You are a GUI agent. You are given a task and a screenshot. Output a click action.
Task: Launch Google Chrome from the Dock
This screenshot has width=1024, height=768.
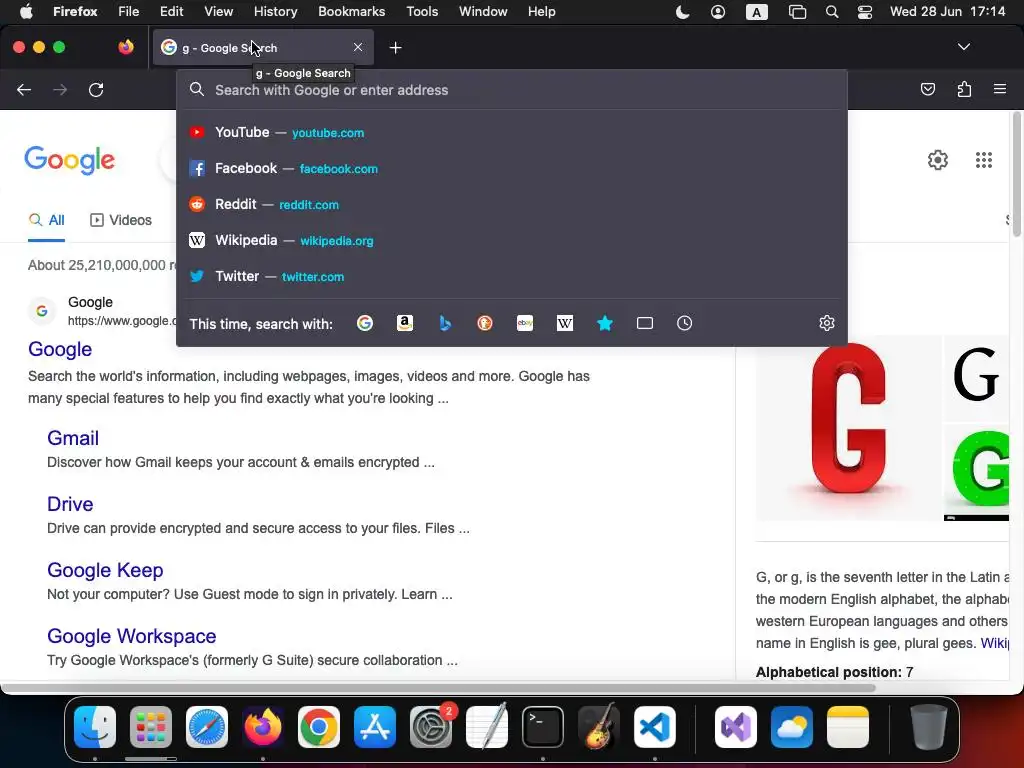[319, 727]
